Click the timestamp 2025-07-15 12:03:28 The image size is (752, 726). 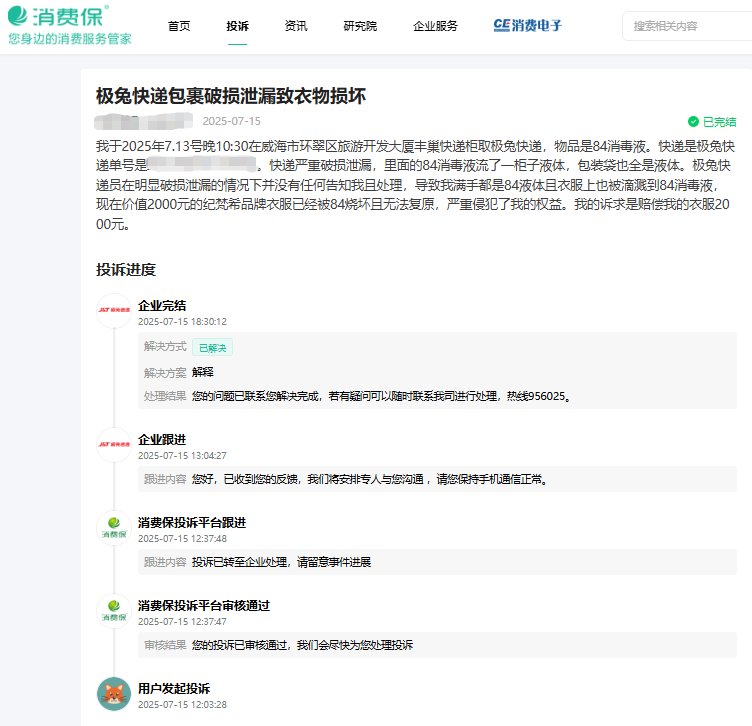point(182,704)
